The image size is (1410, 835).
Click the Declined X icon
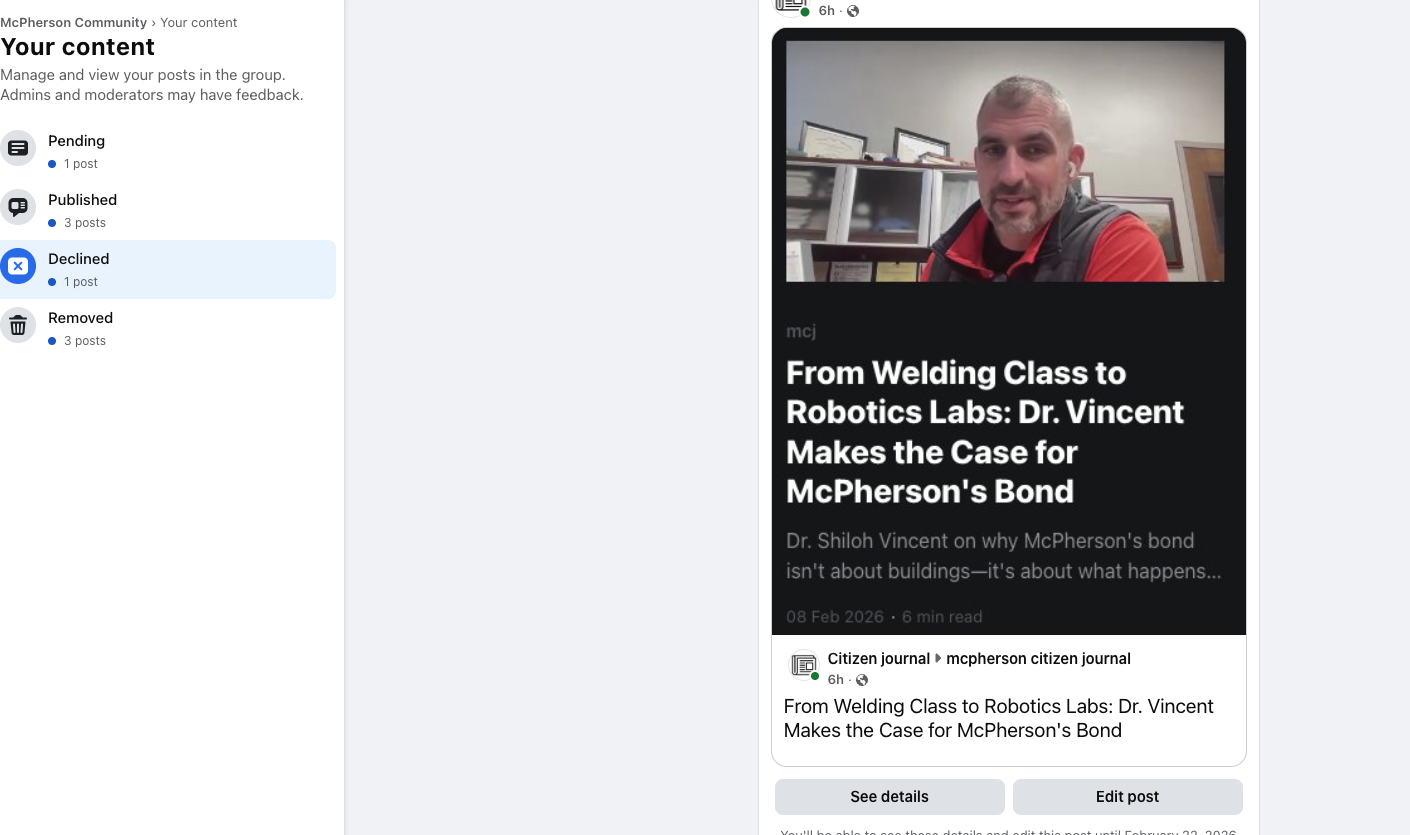(x=18, y=266)
